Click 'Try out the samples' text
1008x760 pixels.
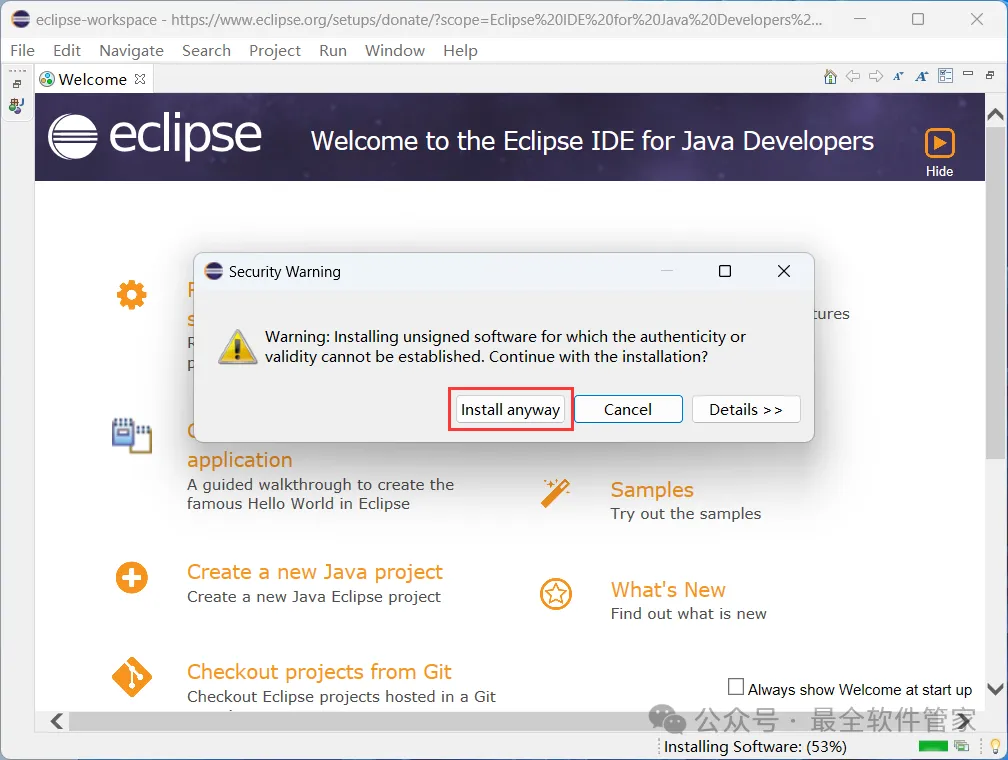click(686, 514)
